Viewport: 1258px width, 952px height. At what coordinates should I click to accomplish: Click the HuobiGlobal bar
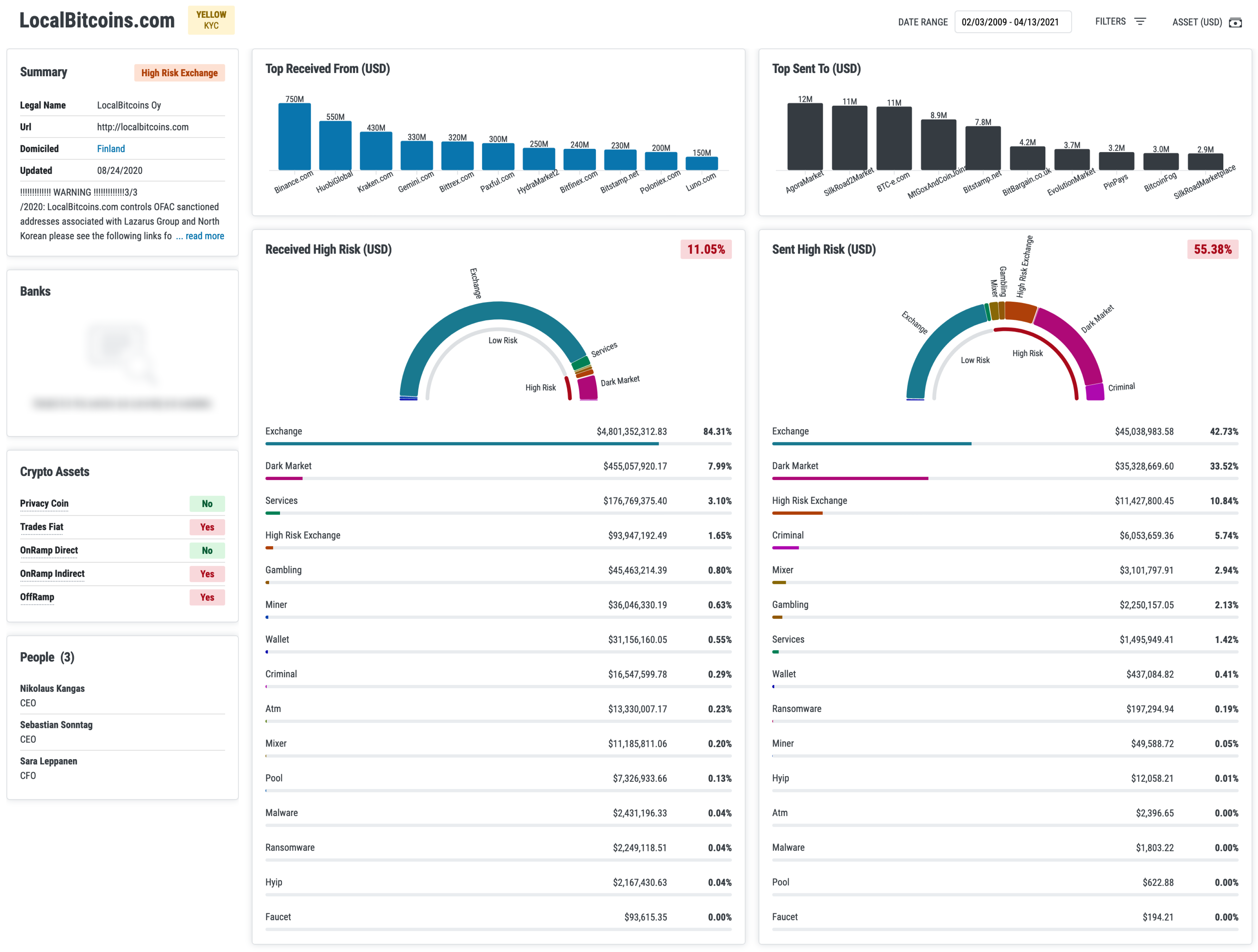point(335,146)
